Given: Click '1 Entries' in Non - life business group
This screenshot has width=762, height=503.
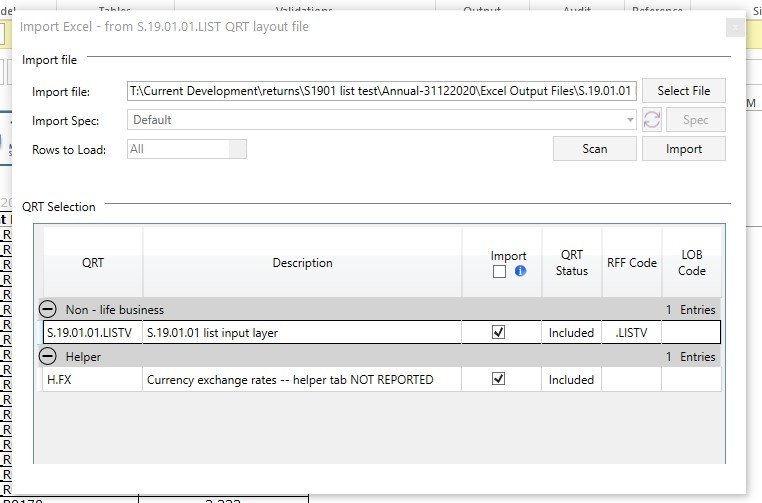Looking at the screenshot, I should pyautogui.click(x=691, y=309).
